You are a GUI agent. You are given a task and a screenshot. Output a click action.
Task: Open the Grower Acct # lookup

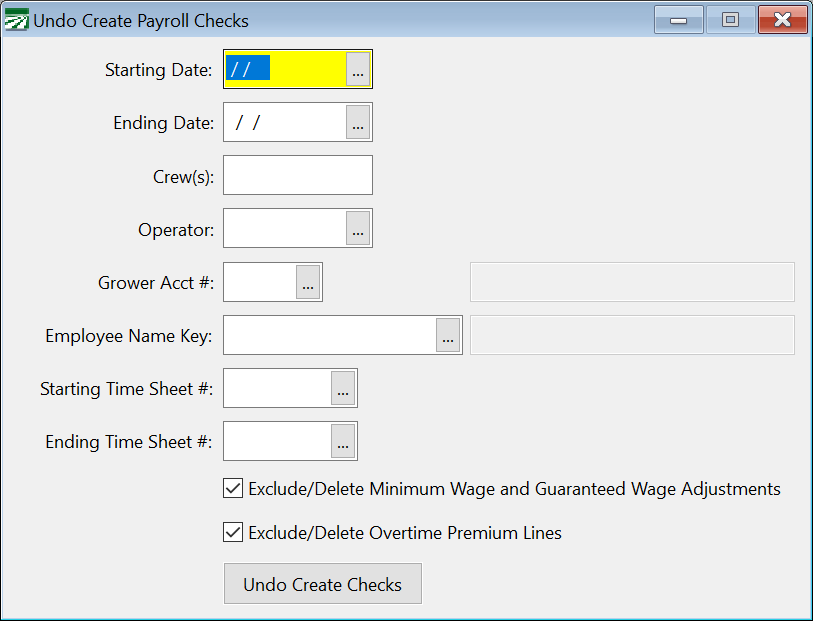[308, 281]
